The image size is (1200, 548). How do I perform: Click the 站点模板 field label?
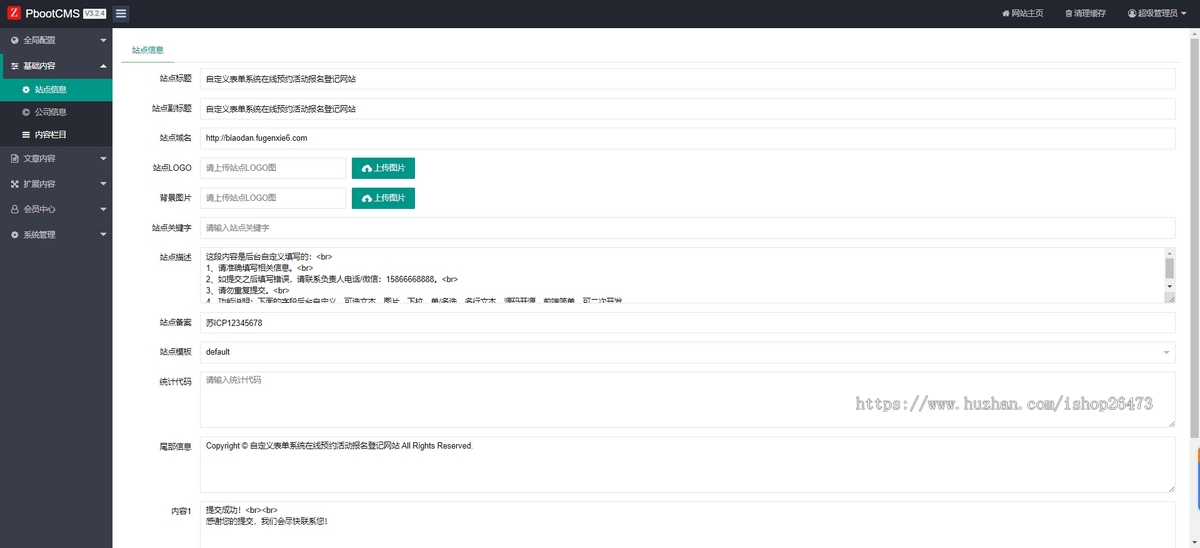click(x=175, y=352)
